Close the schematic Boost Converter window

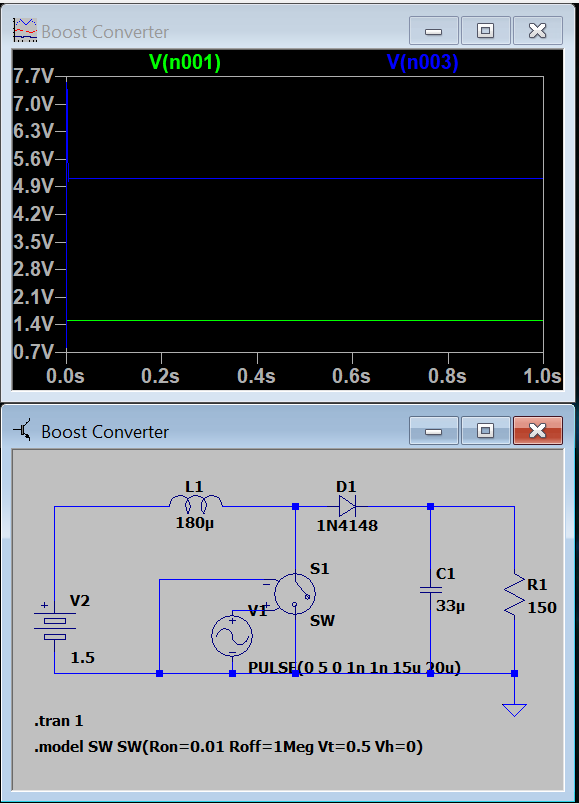click(x=537, y=431)
